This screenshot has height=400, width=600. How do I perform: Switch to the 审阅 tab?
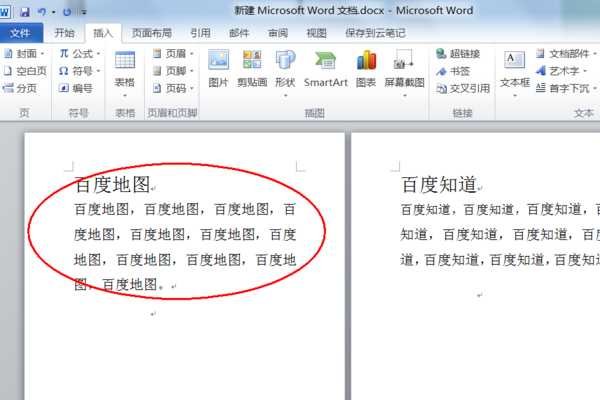point(278,33)
